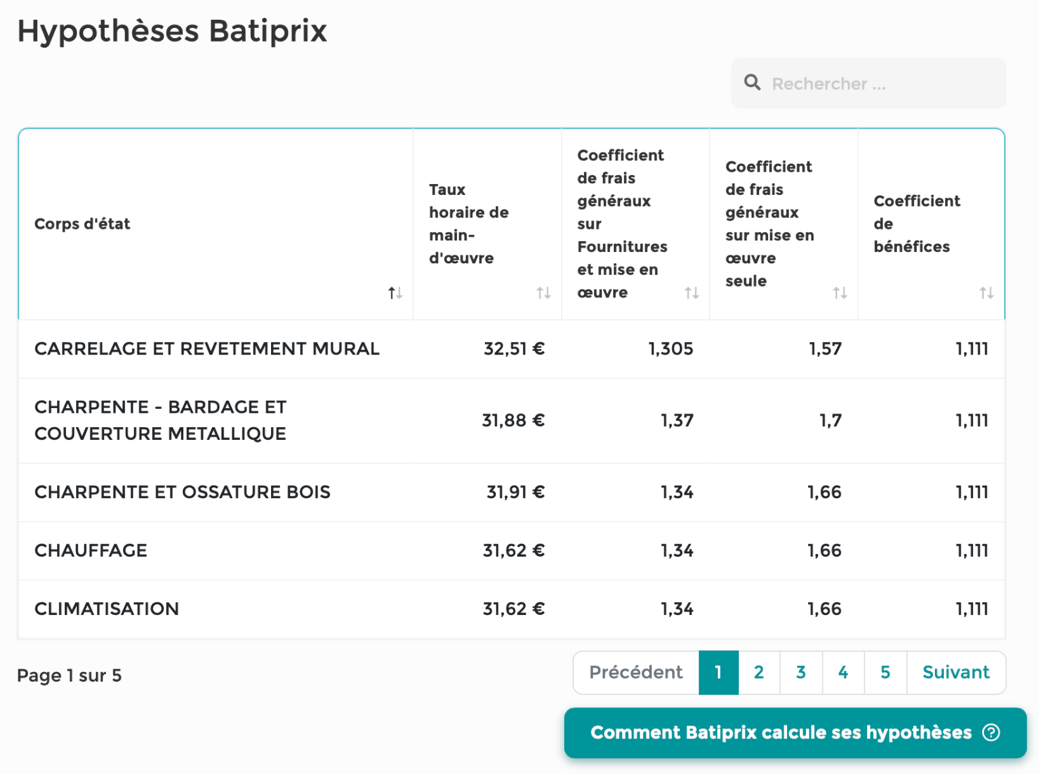Click the 1,37 coefficient value
Viewport: 1039px width, 774px height.
tap(677, 421)
